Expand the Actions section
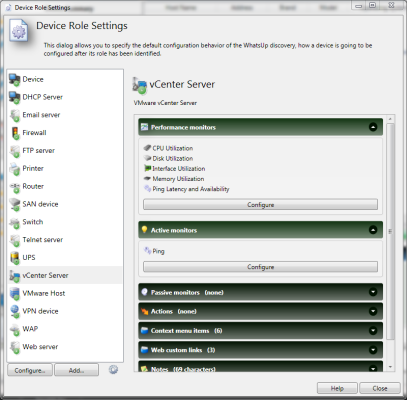 (x=373, y=311)
